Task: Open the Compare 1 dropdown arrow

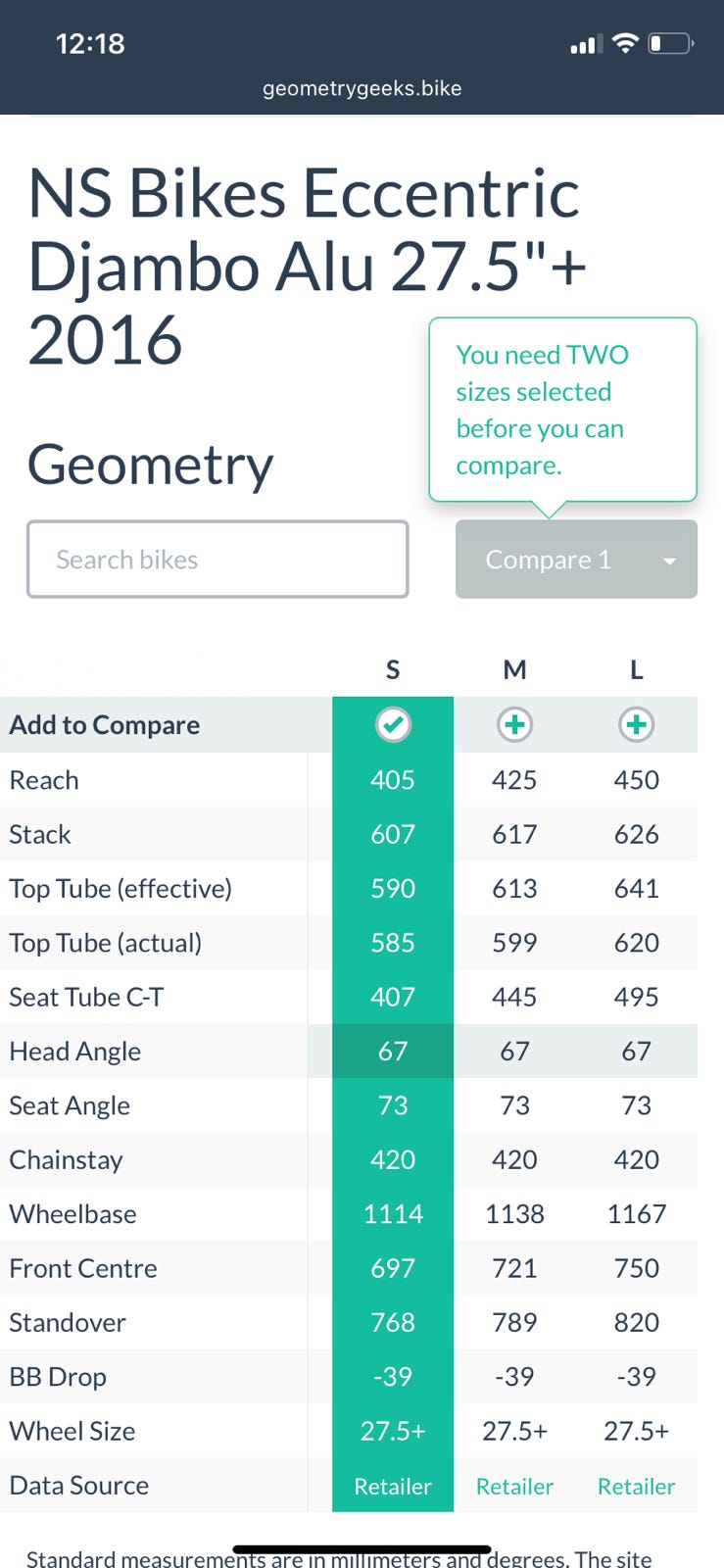Action: click(670, 561)
